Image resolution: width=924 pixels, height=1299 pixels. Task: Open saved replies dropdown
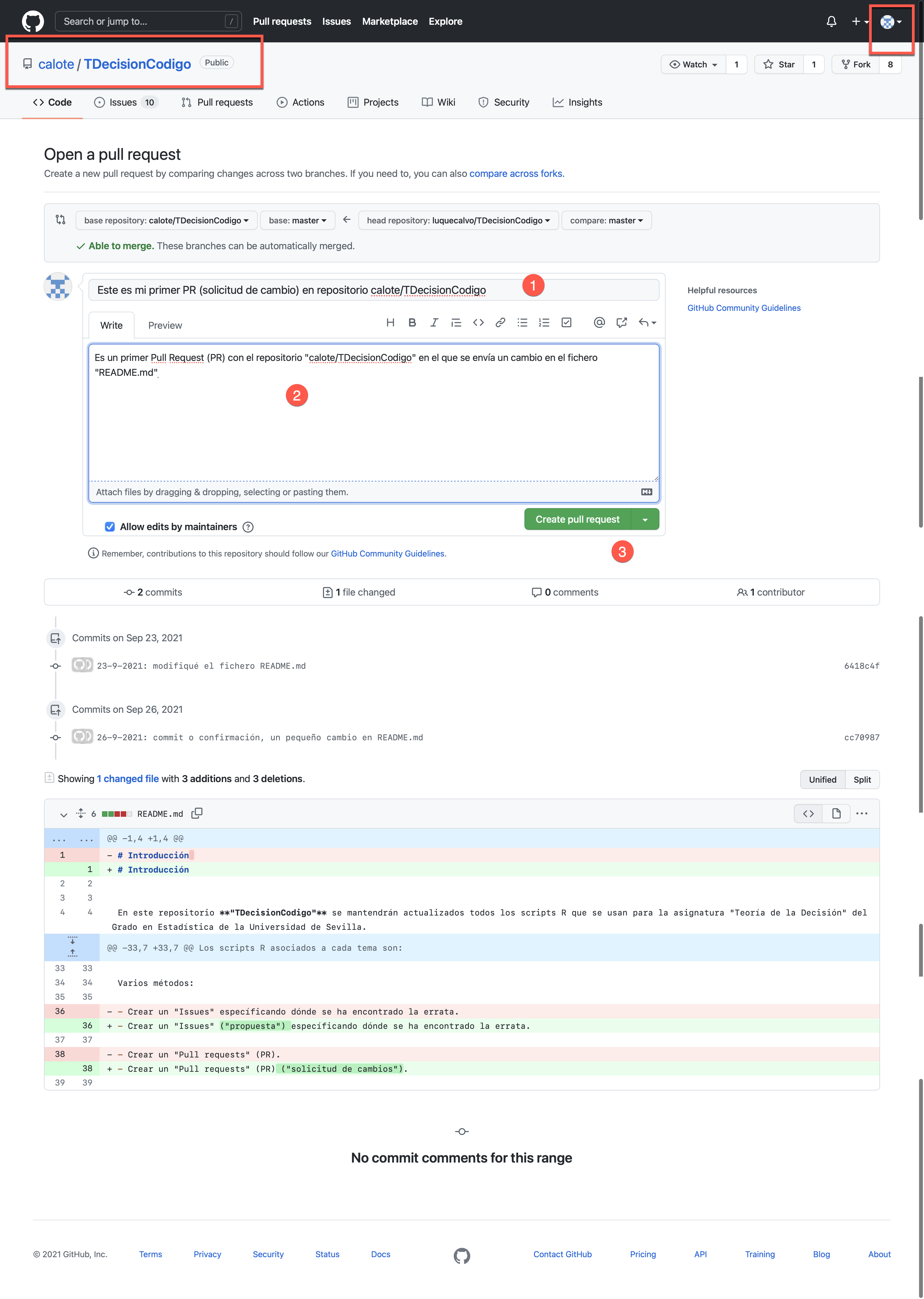tap(647, 323)
